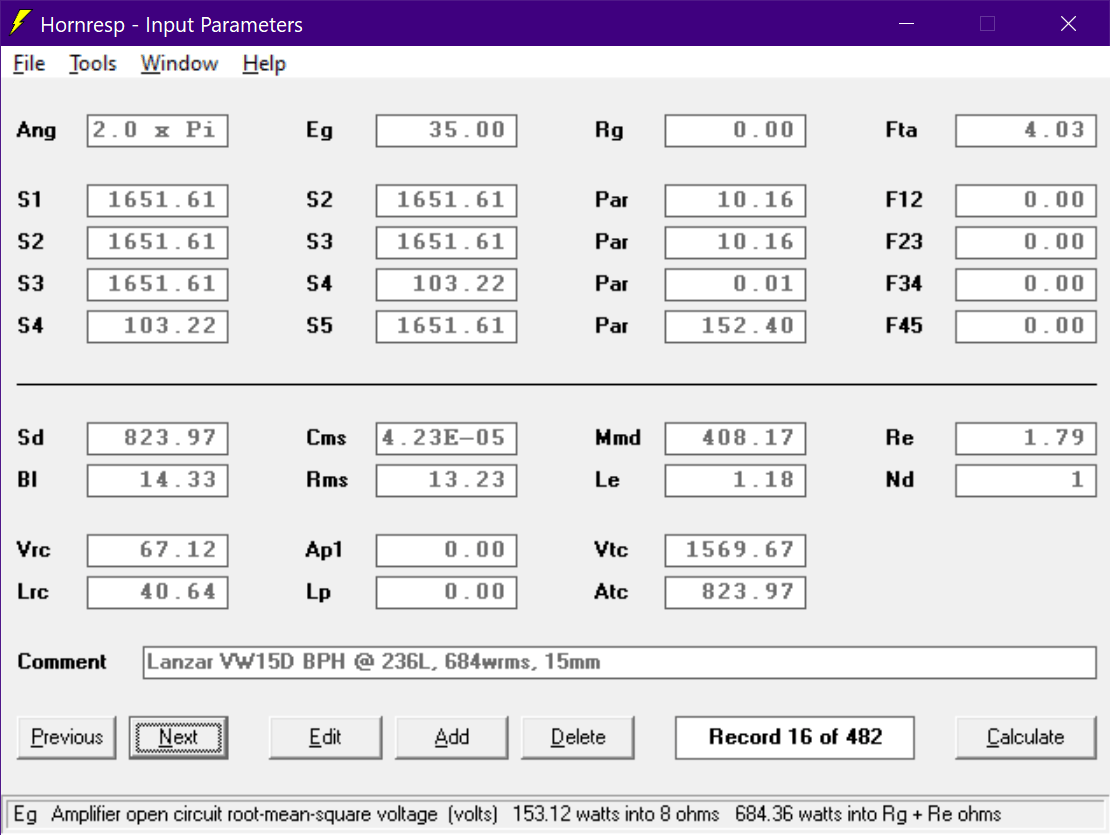The height and width of the screenshot is (835, 1110).
Task: Select the F34 field
Action: point(1025,284)
